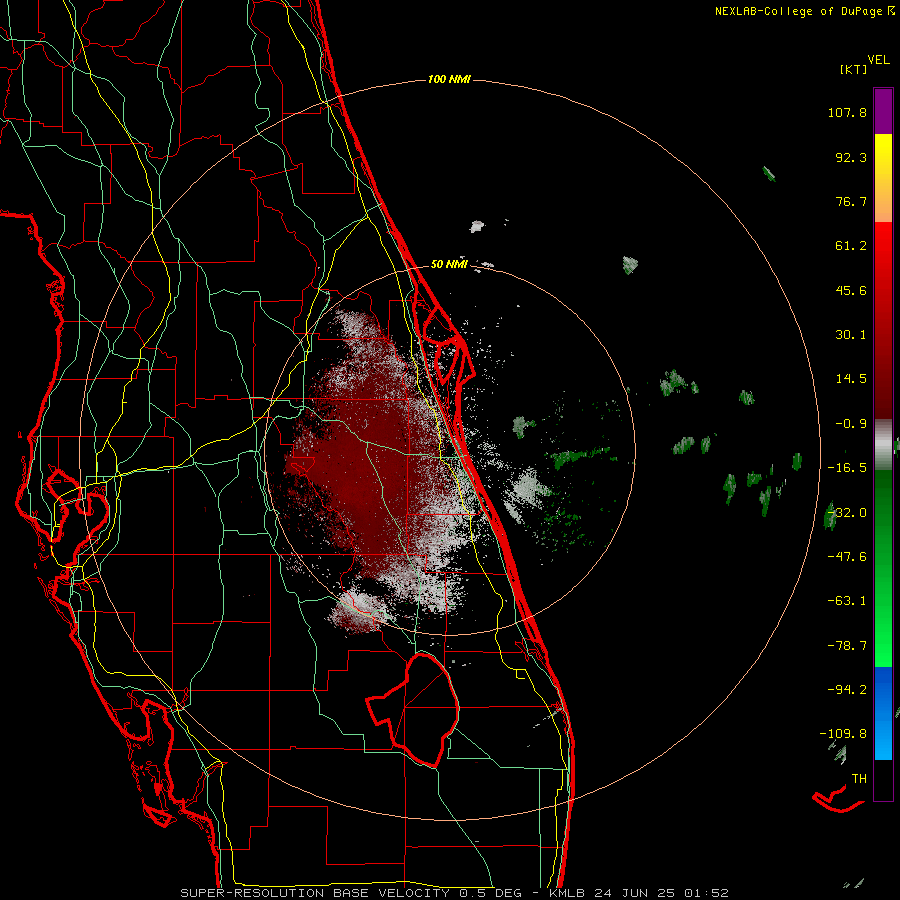Click the -109.8 velocity scale value
900x900 pixels.
[843, 734]
